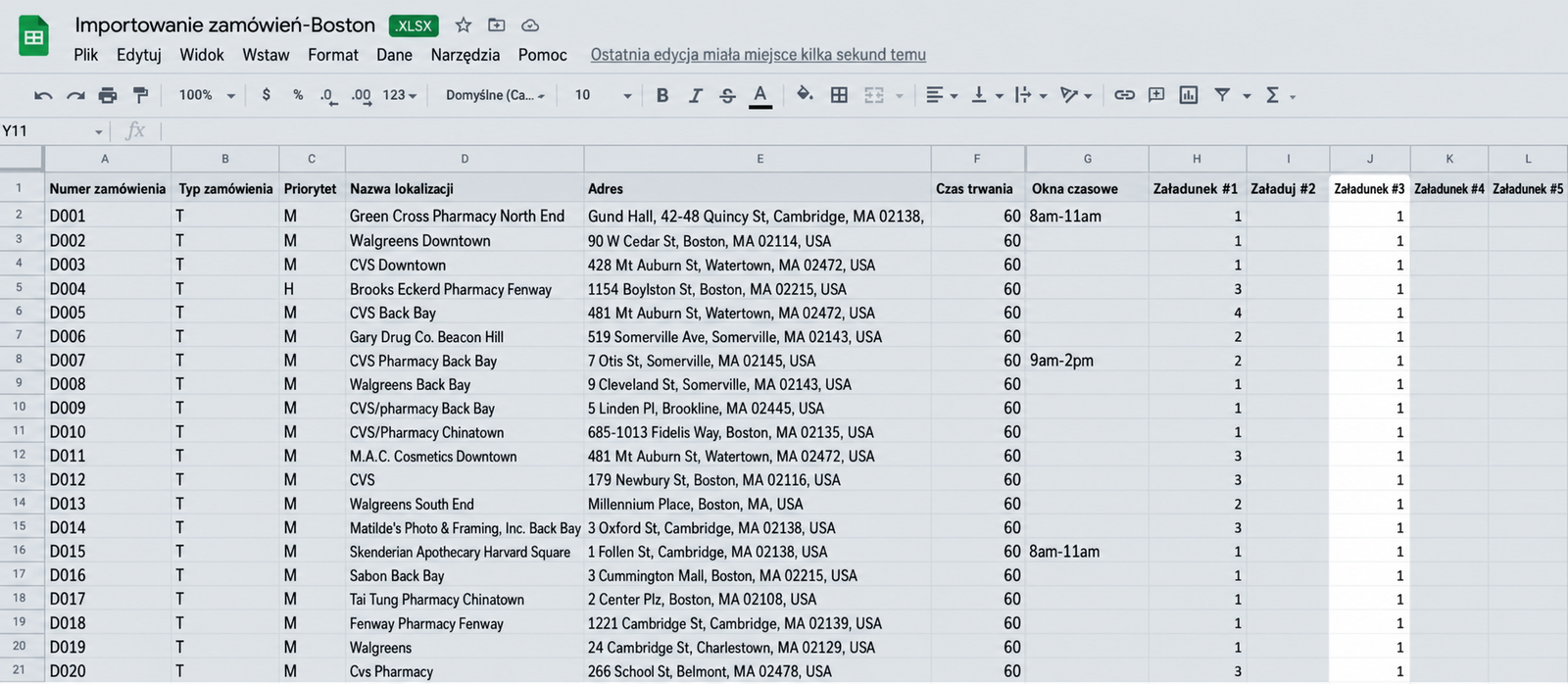Open the text rotation dropdown
The width and height of the screenshot is (1568, 684).
coord(1076,95)
